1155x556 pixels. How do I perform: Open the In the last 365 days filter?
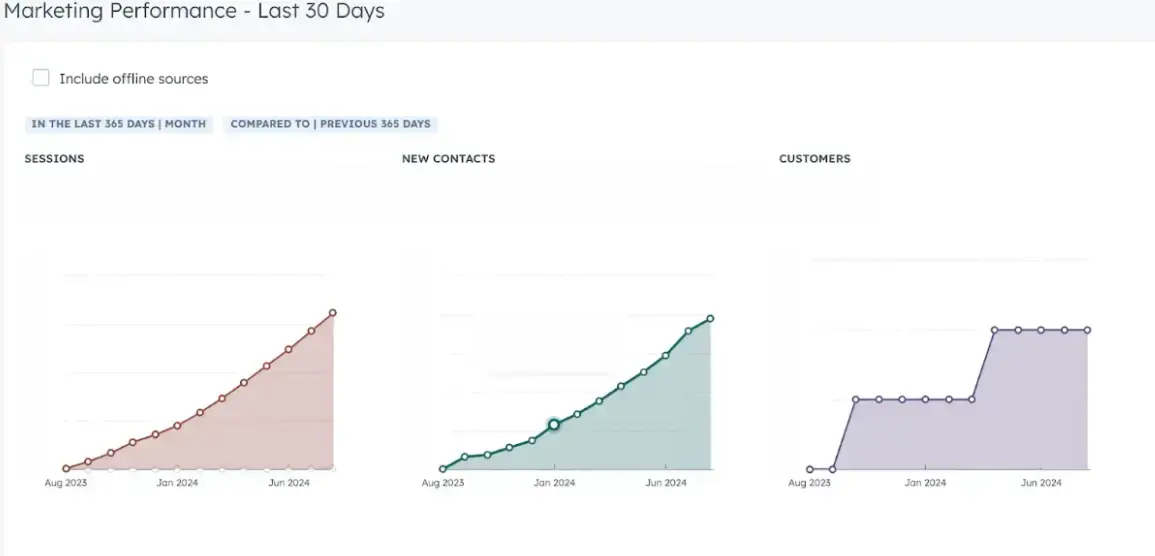(x=119, y=124)
